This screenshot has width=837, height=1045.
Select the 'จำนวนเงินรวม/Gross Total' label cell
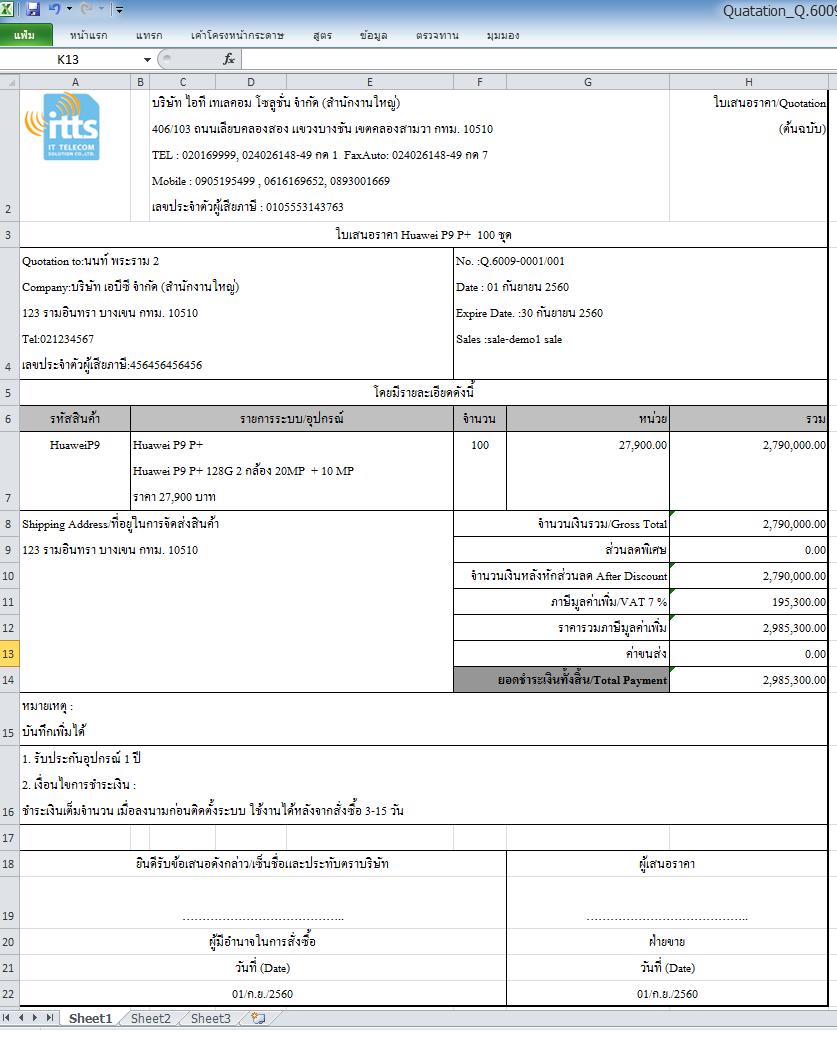[x=561, y=524]
